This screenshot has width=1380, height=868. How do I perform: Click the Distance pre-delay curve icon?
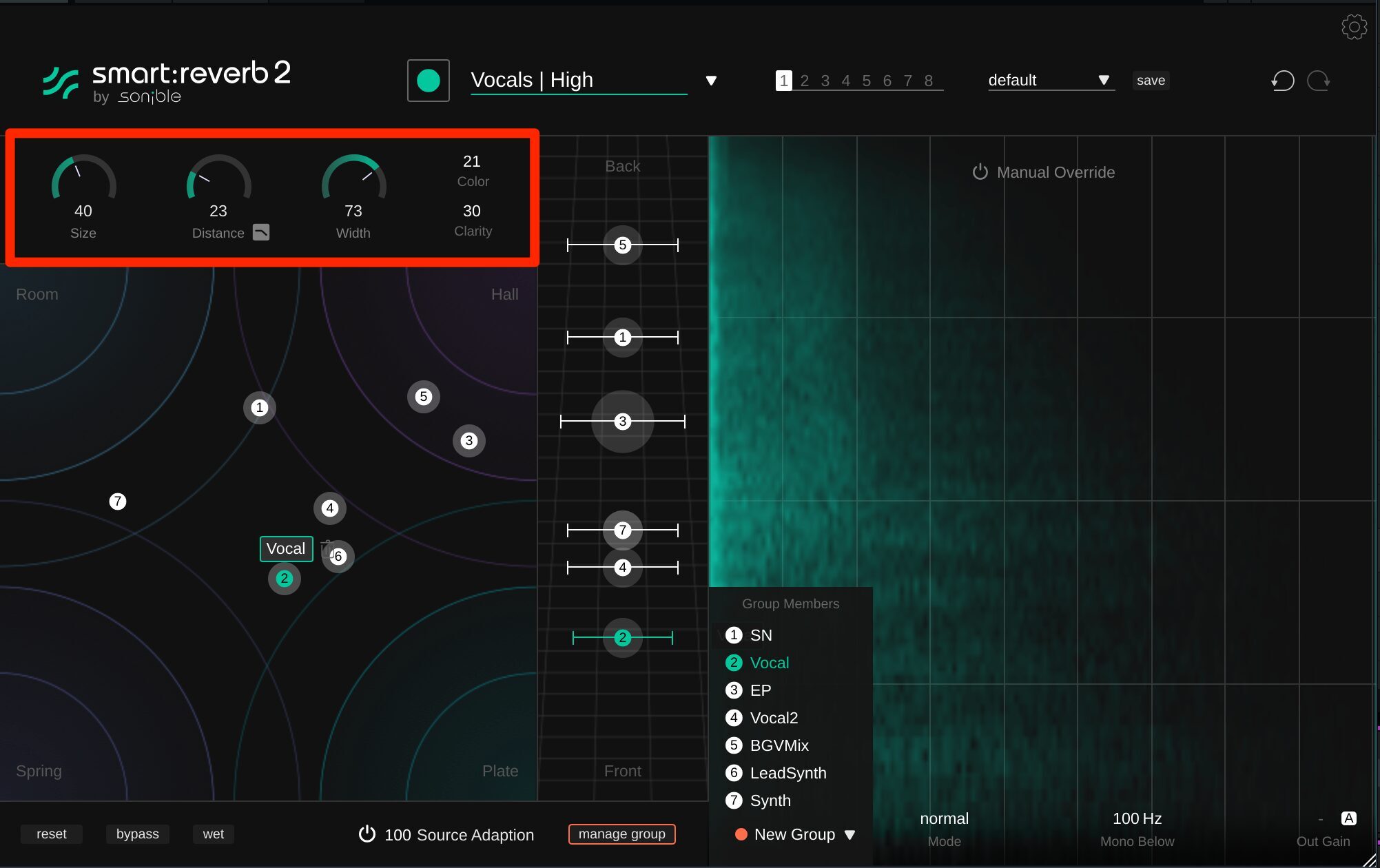(261, 232)
